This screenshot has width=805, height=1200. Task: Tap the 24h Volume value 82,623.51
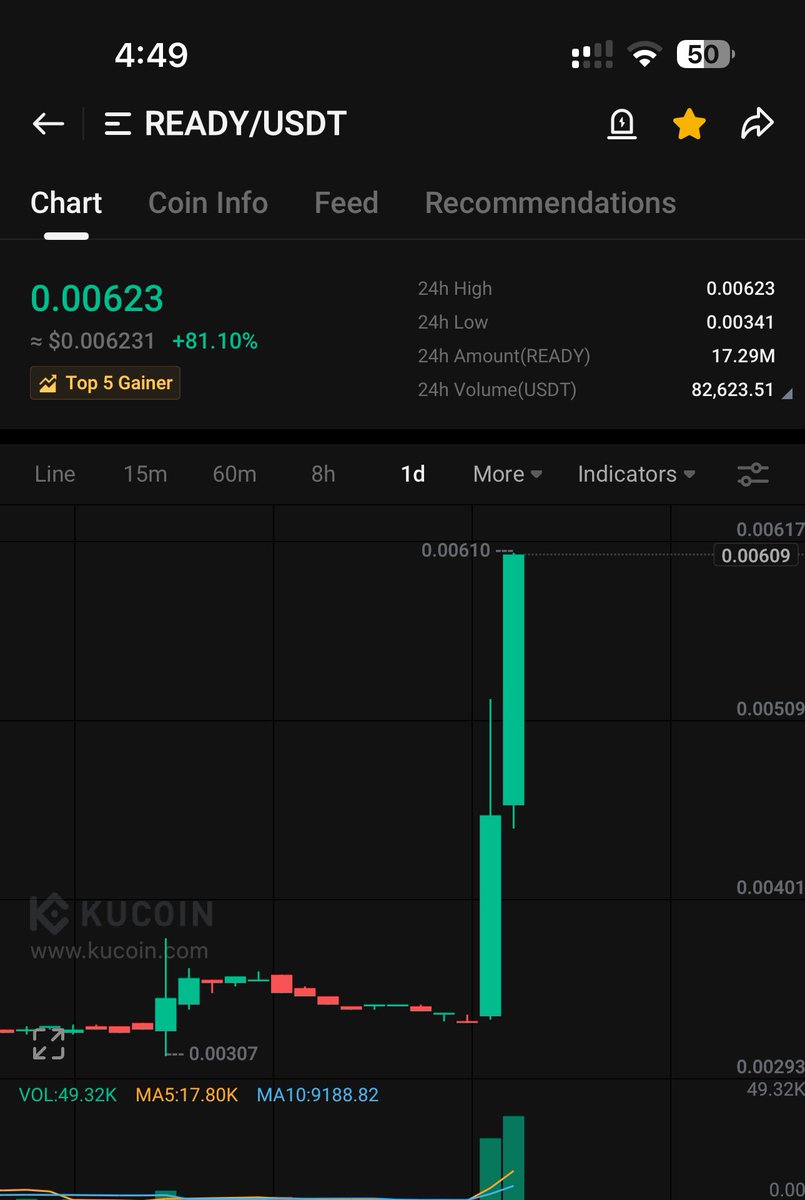tap(733, 390)
